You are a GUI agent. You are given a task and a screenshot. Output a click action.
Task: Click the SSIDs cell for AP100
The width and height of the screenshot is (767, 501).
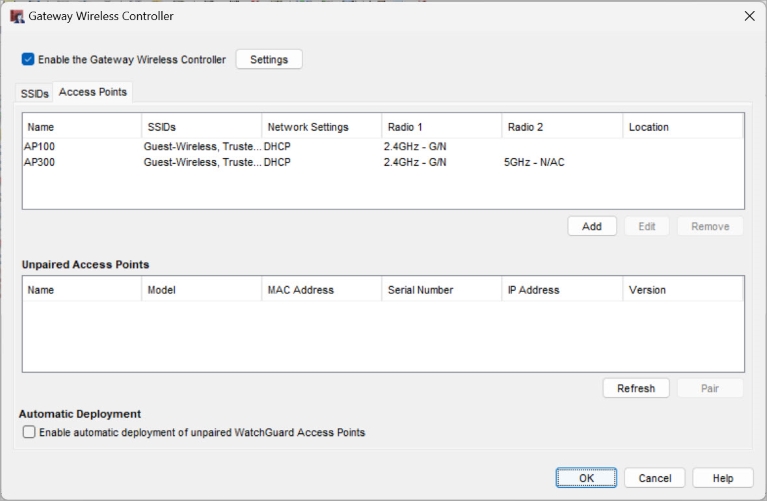coord(203,146)
